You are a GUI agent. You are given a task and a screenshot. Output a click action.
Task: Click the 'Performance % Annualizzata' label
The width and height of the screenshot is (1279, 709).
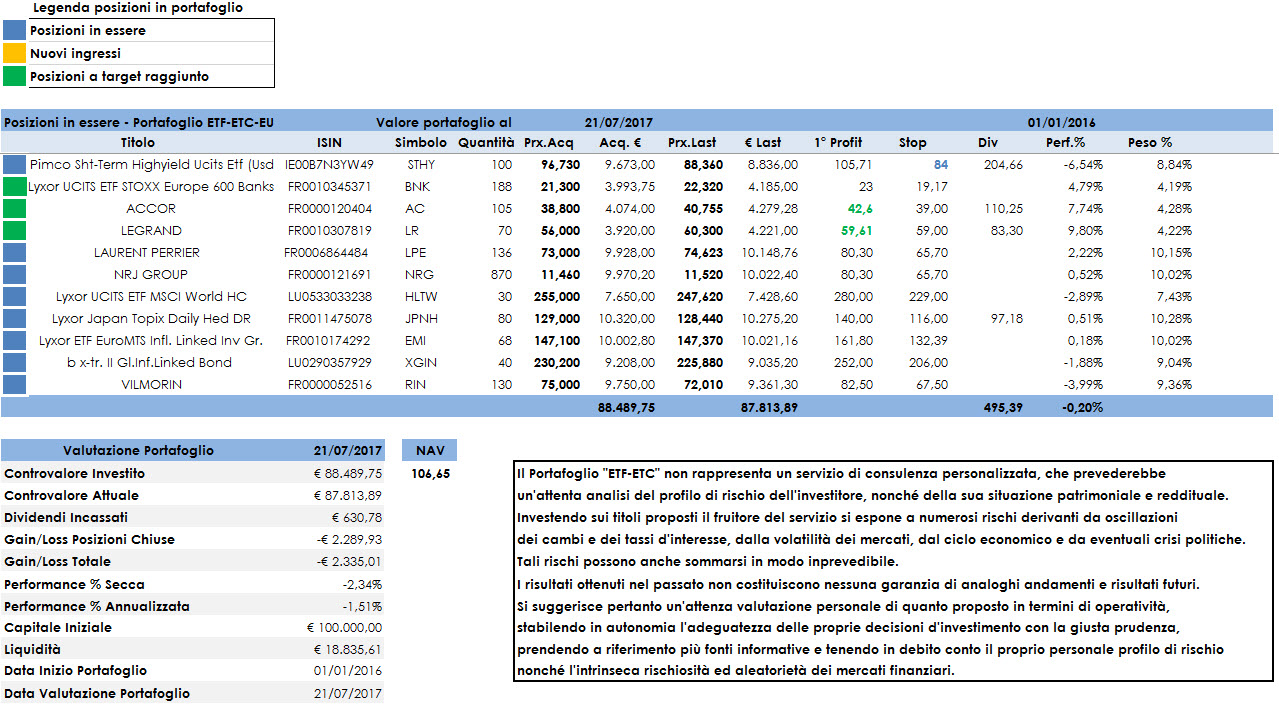[96, 607]
